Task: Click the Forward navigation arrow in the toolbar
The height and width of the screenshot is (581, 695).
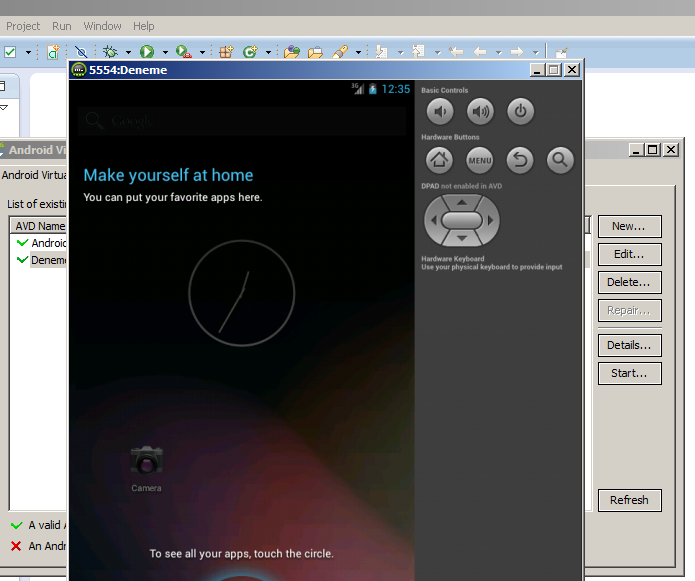Action: (517, 52)
